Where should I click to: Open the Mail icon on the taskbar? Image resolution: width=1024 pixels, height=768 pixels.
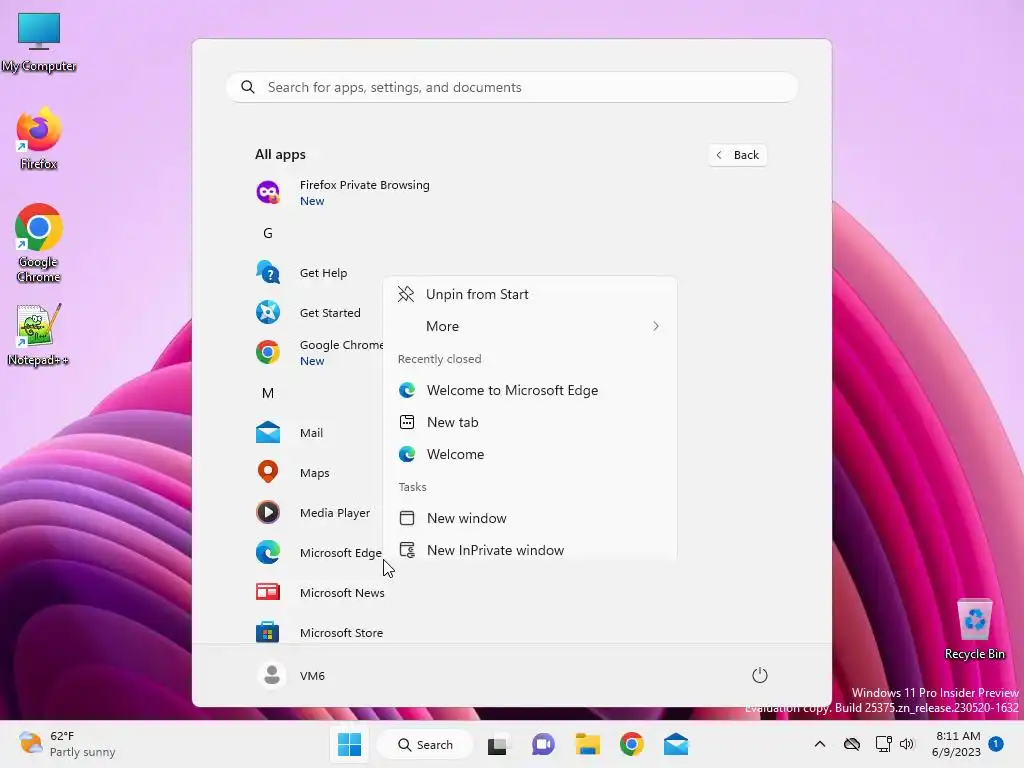[x=676, y=744]
